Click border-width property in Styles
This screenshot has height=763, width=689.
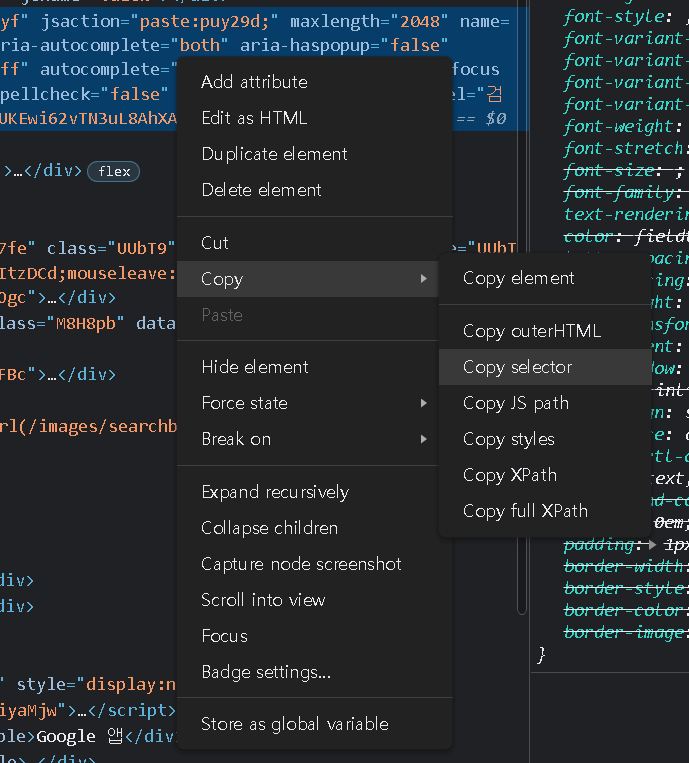(623, 566)
